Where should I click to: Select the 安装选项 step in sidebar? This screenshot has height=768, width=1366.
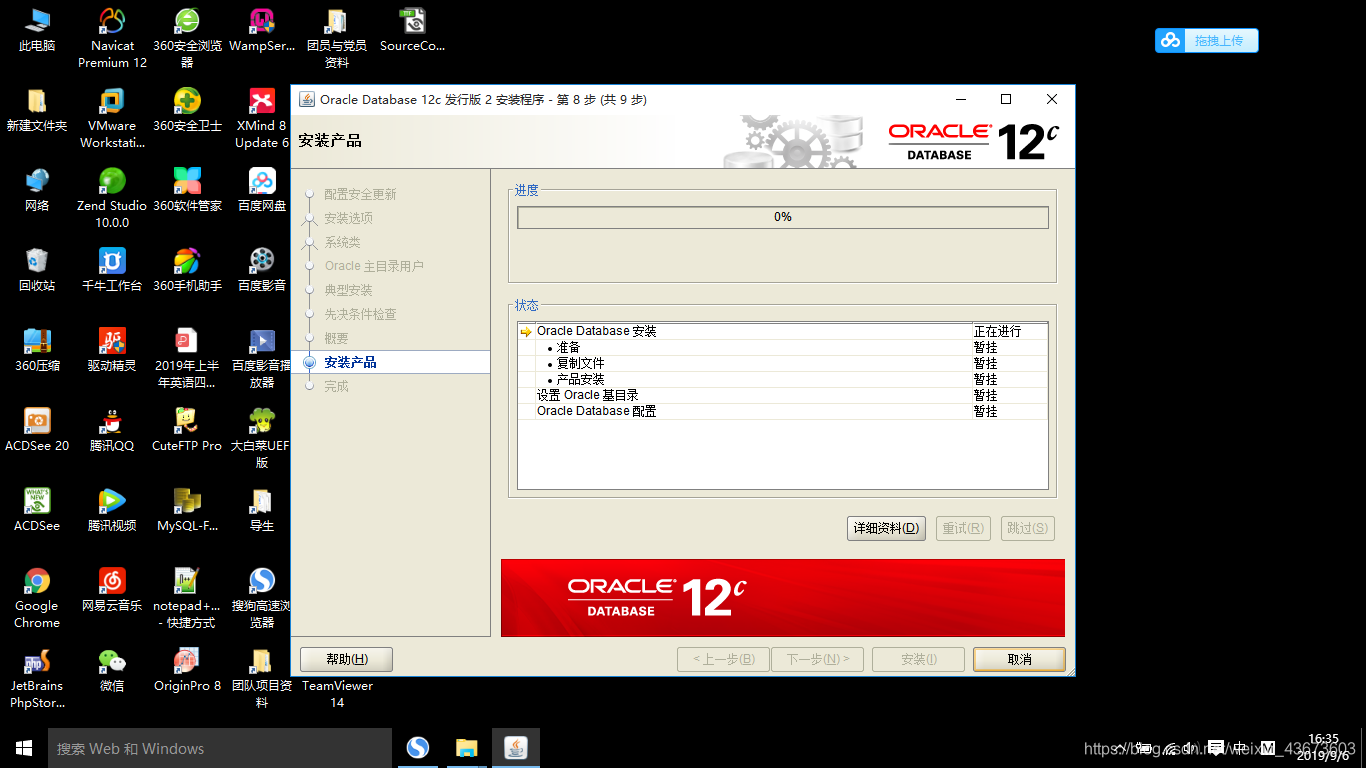click(348, 218)
